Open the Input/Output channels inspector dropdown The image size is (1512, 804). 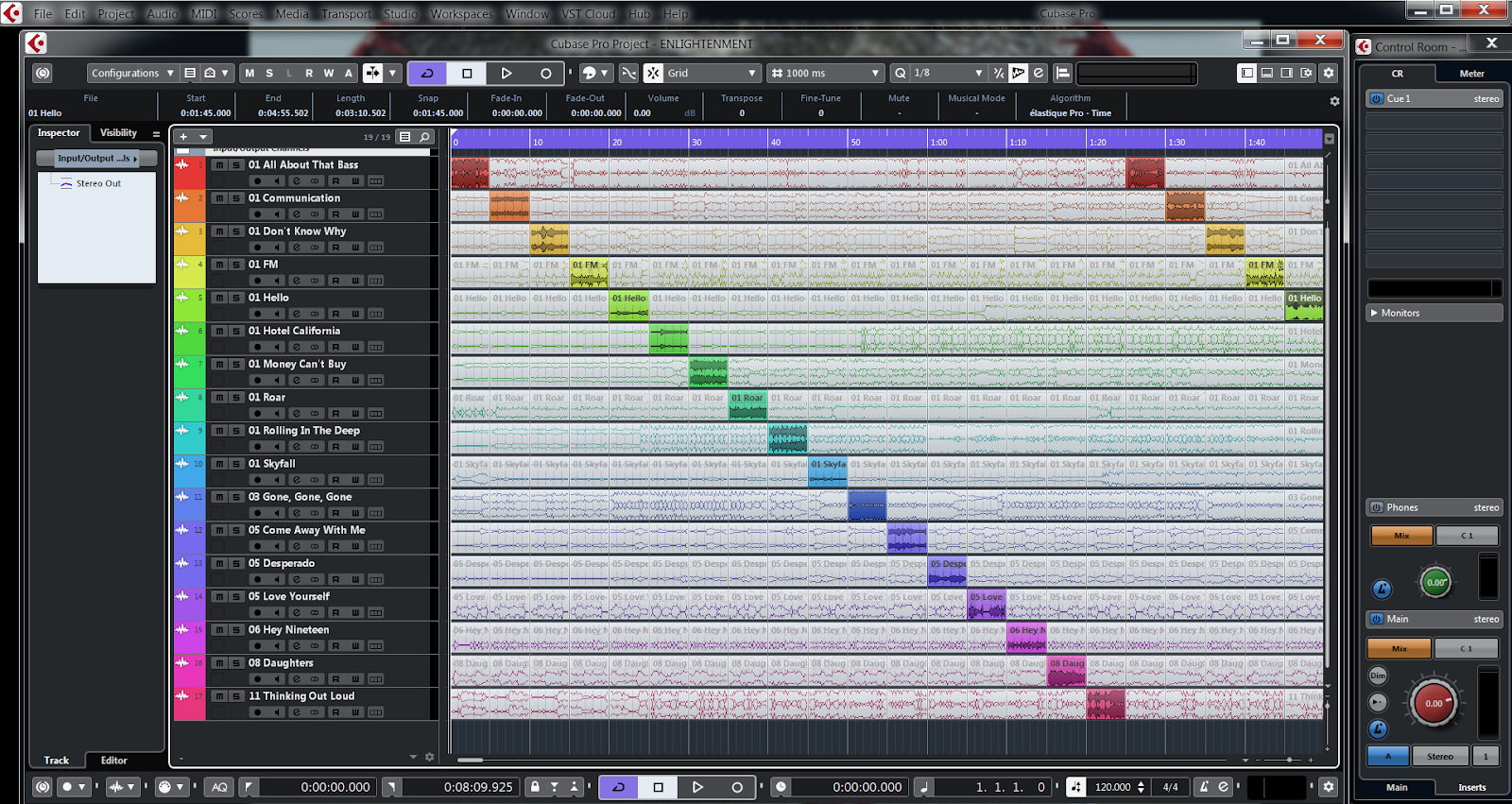(96, 159)
